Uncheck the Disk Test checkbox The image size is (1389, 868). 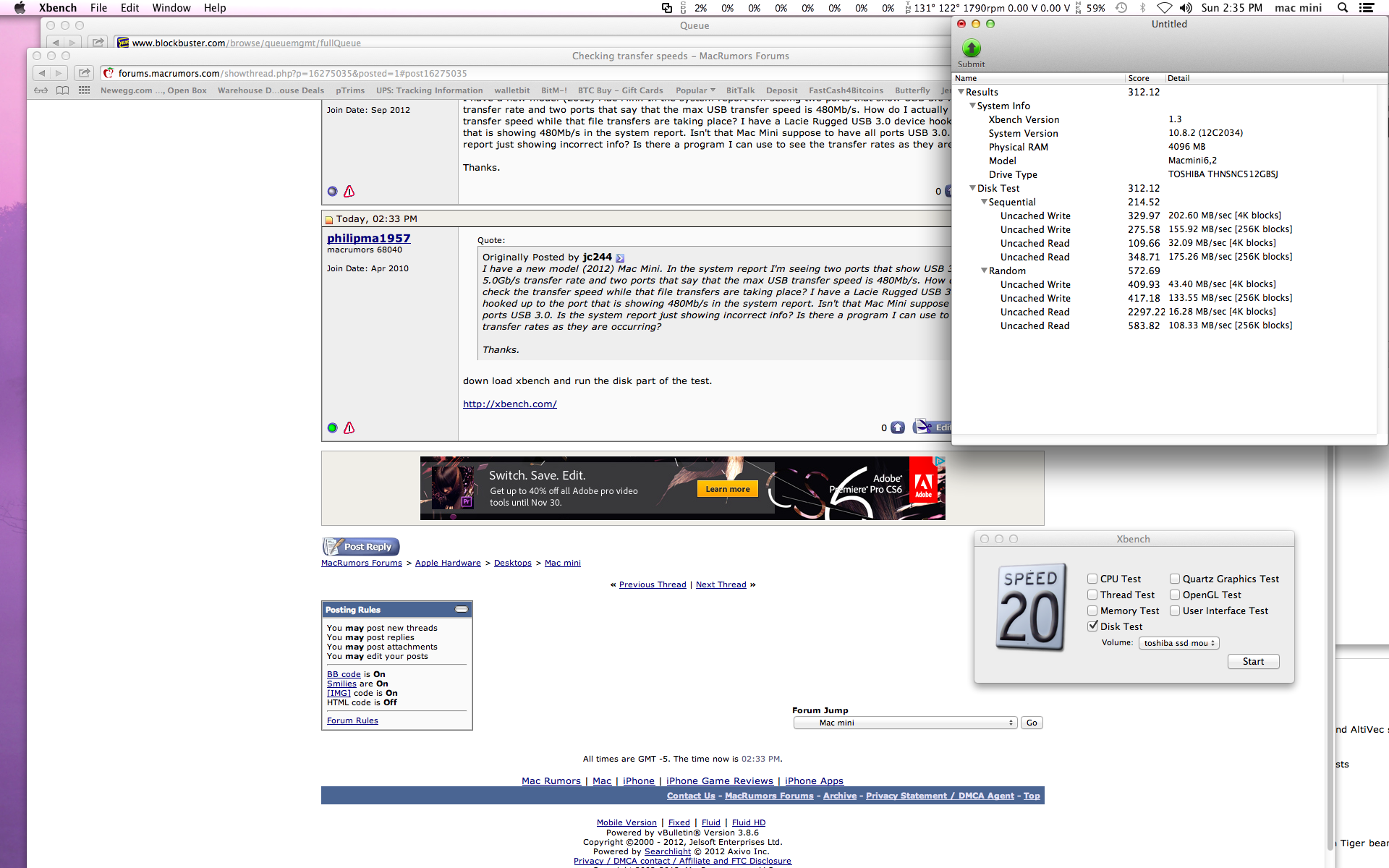coord(1092,626)
